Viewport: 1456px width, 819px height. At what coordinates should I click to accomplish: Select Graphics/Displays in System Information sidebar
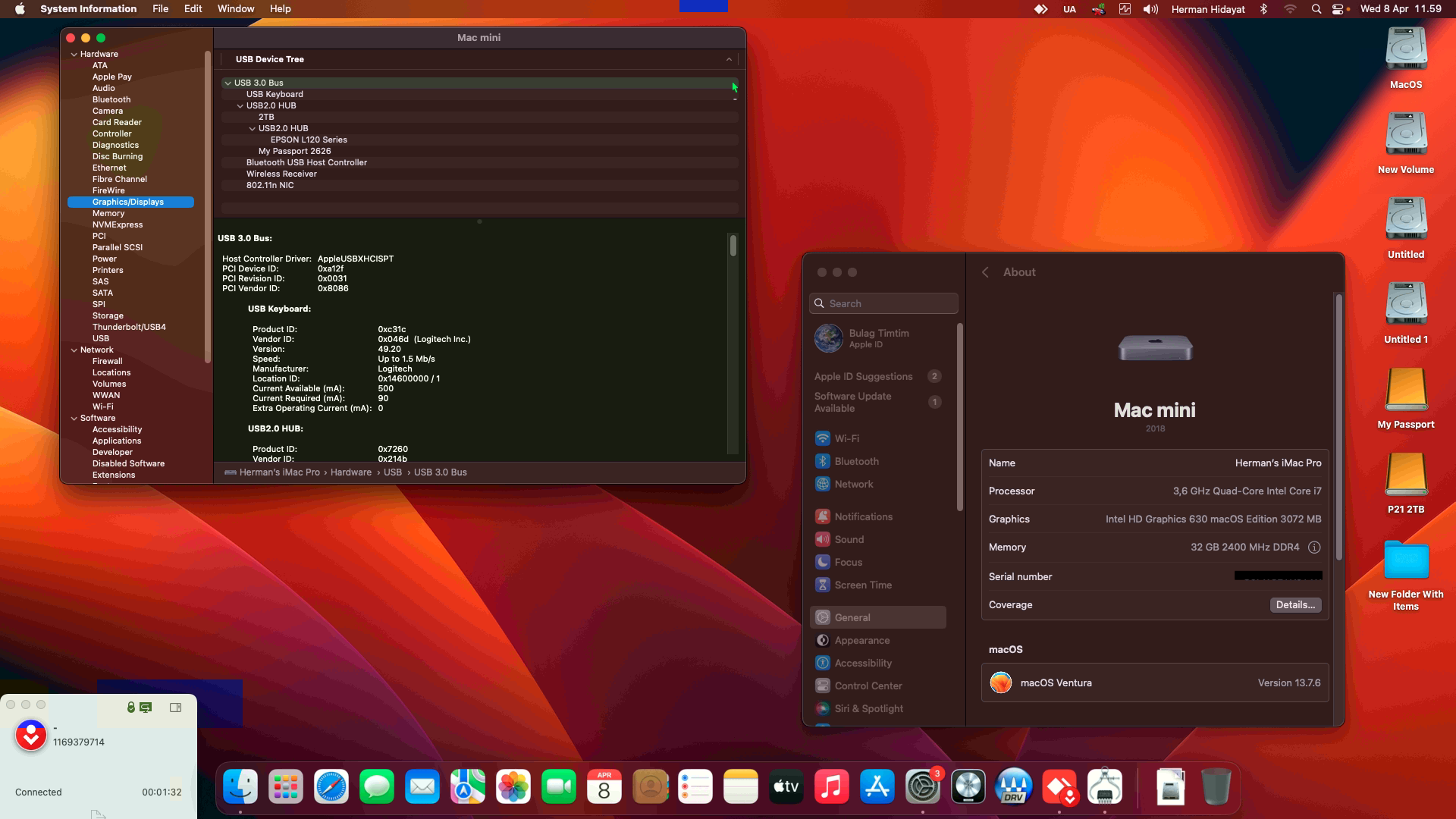coord(130,202)
